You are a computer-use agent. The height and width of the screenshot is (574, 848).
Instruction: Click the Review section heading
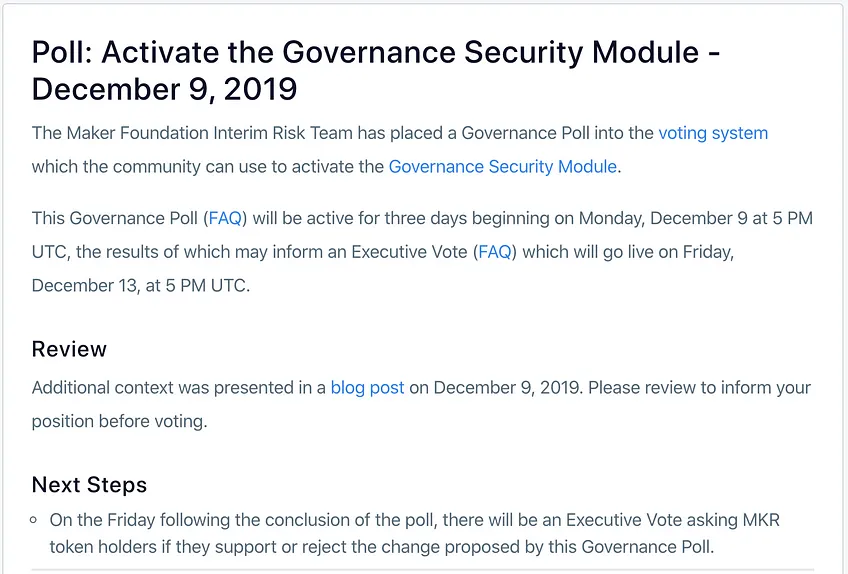[x=69, y=349]
